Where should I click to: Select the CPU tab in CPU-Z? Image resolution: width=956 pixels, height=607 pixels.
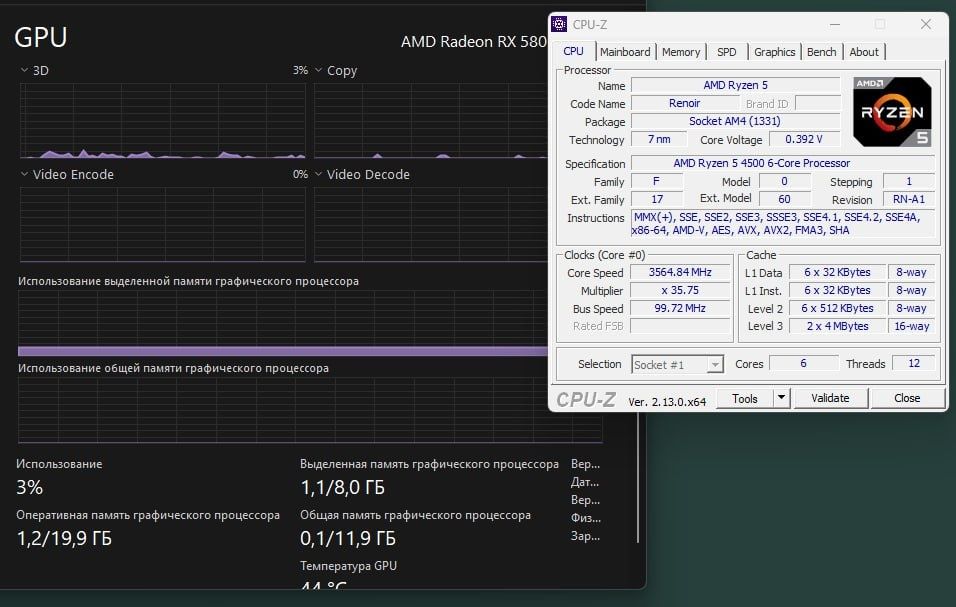(573, 51)
